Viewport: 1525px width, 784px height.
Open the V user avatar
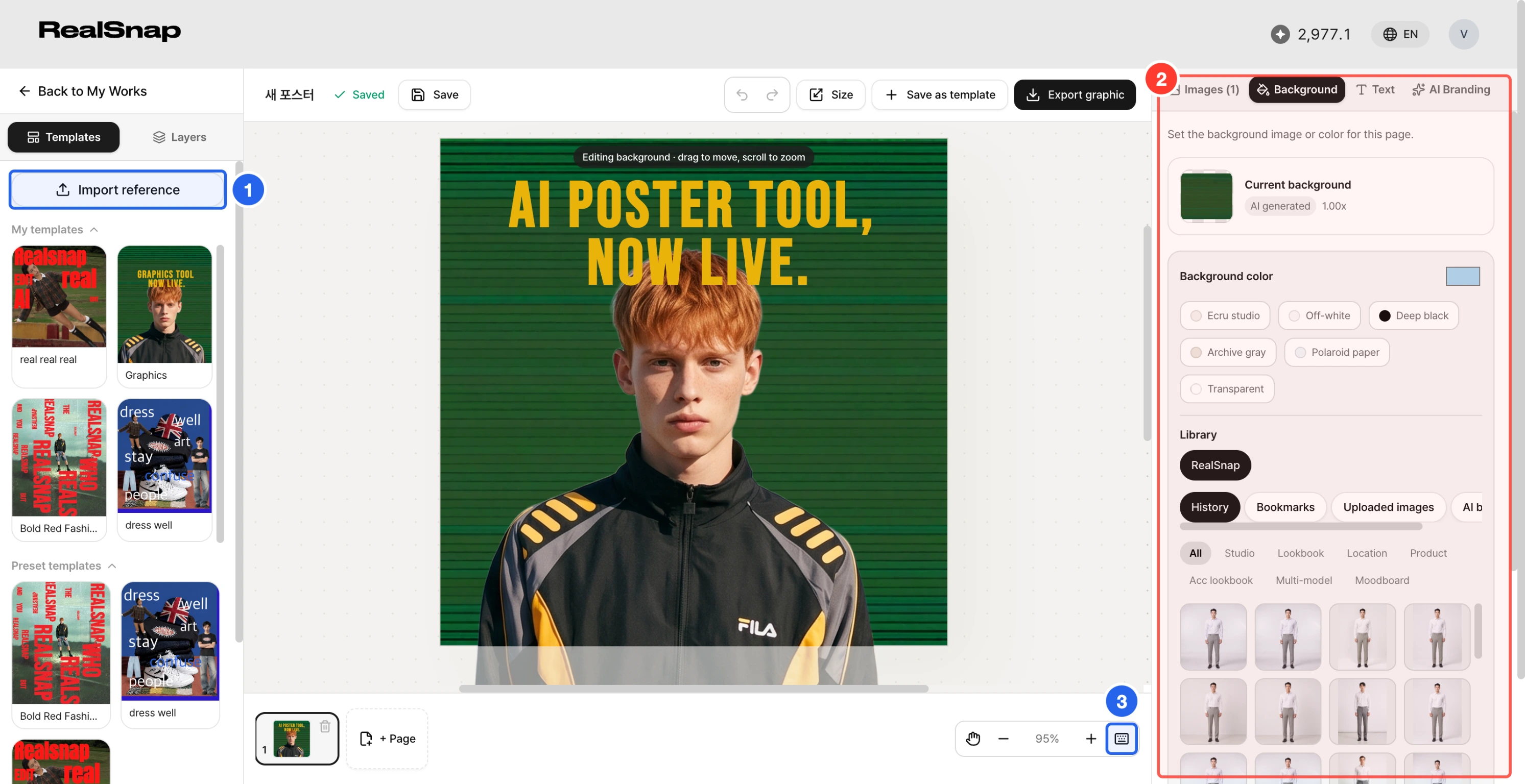[x=1463, y=34]
